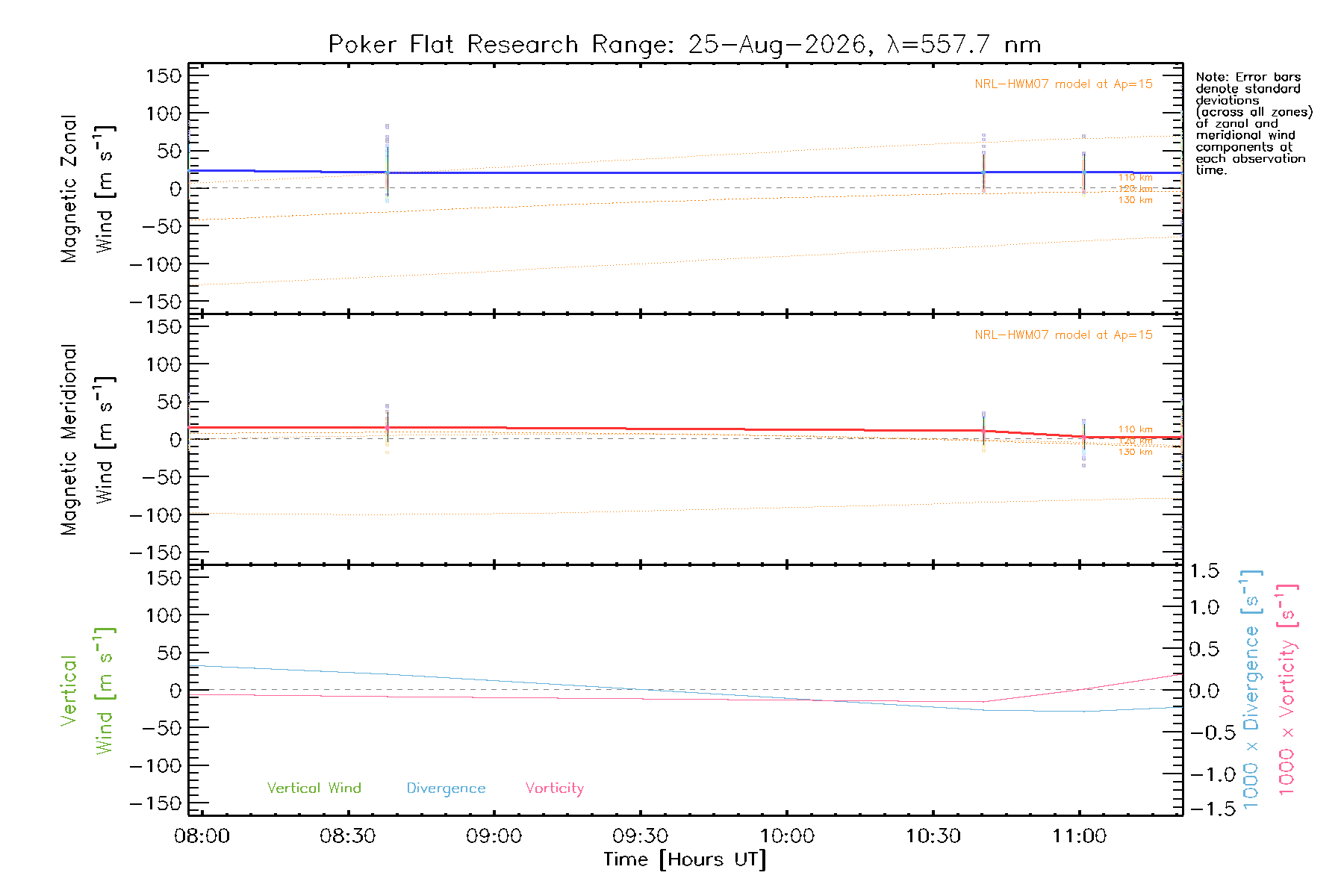This screenshot has height=896, width=1344.
Task: Click the 09:30 time axis label
Action: (641, 836)
